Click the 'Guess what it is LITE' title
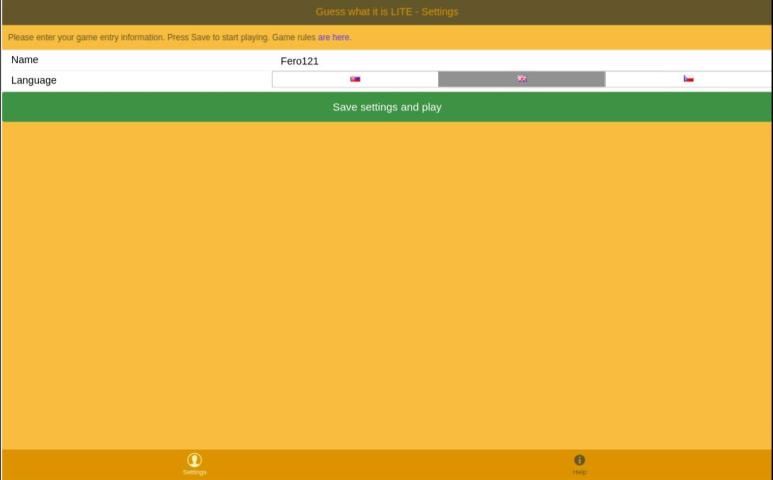 click(386, 12)
